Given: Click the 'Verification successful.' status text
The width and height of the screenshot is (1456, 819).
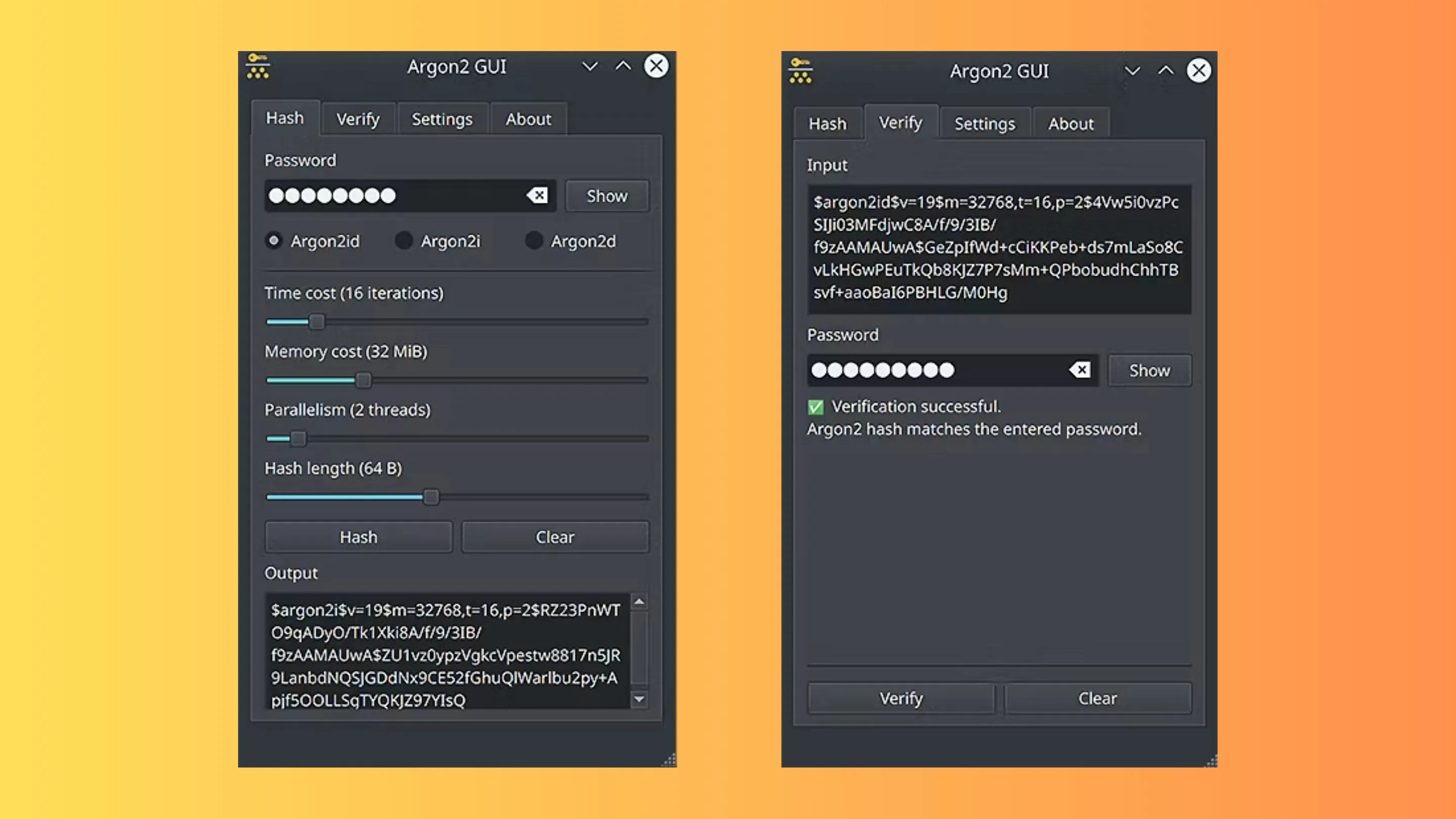Looking at the screenshot, I should (x=916, y=406).
